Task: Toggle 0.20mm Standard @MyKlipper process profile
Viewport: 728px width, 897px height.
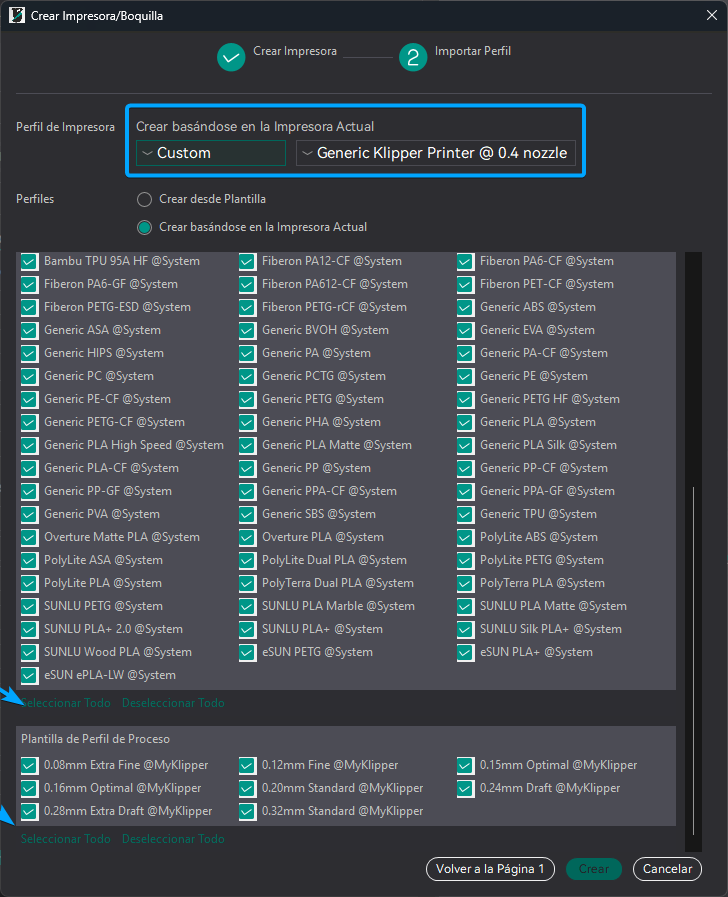Action: click(x=248, y=788)
